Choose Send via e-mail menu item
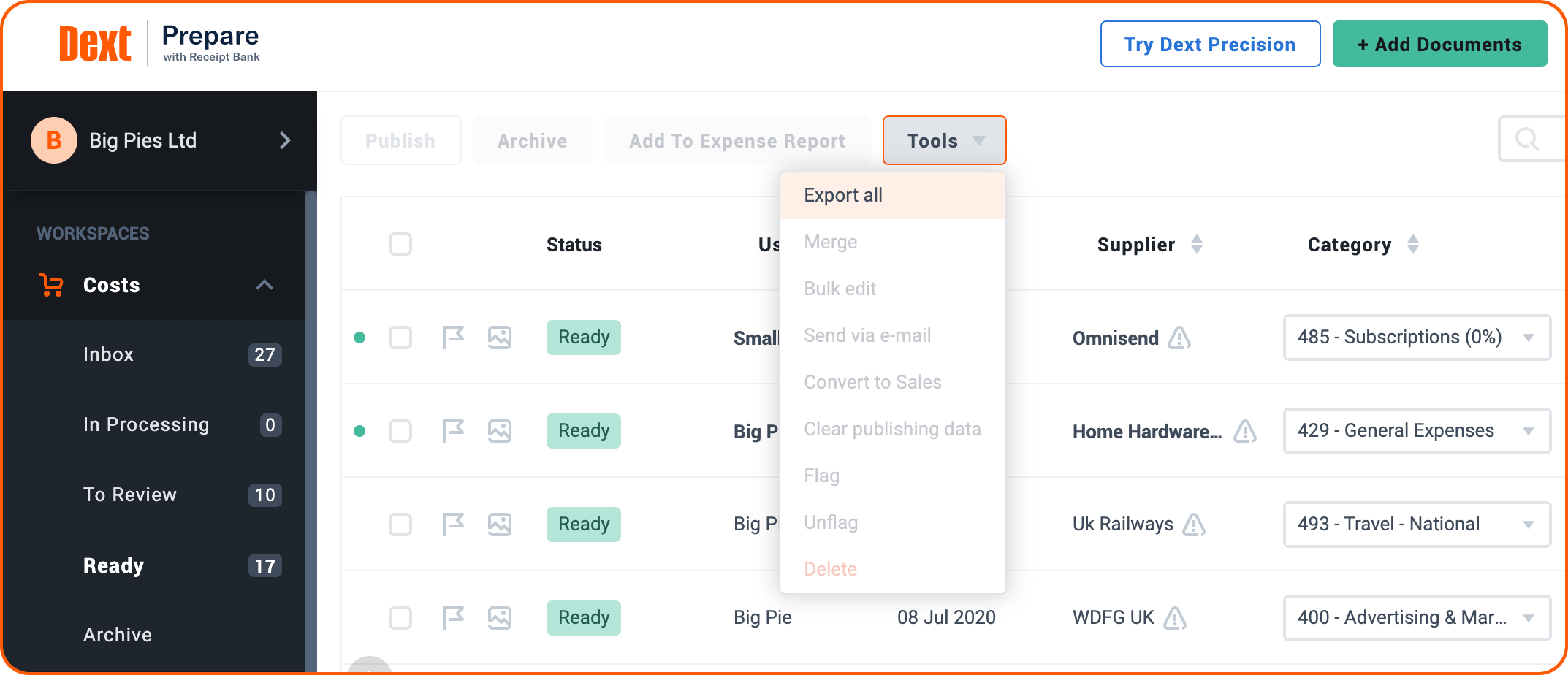 (893, 336)
